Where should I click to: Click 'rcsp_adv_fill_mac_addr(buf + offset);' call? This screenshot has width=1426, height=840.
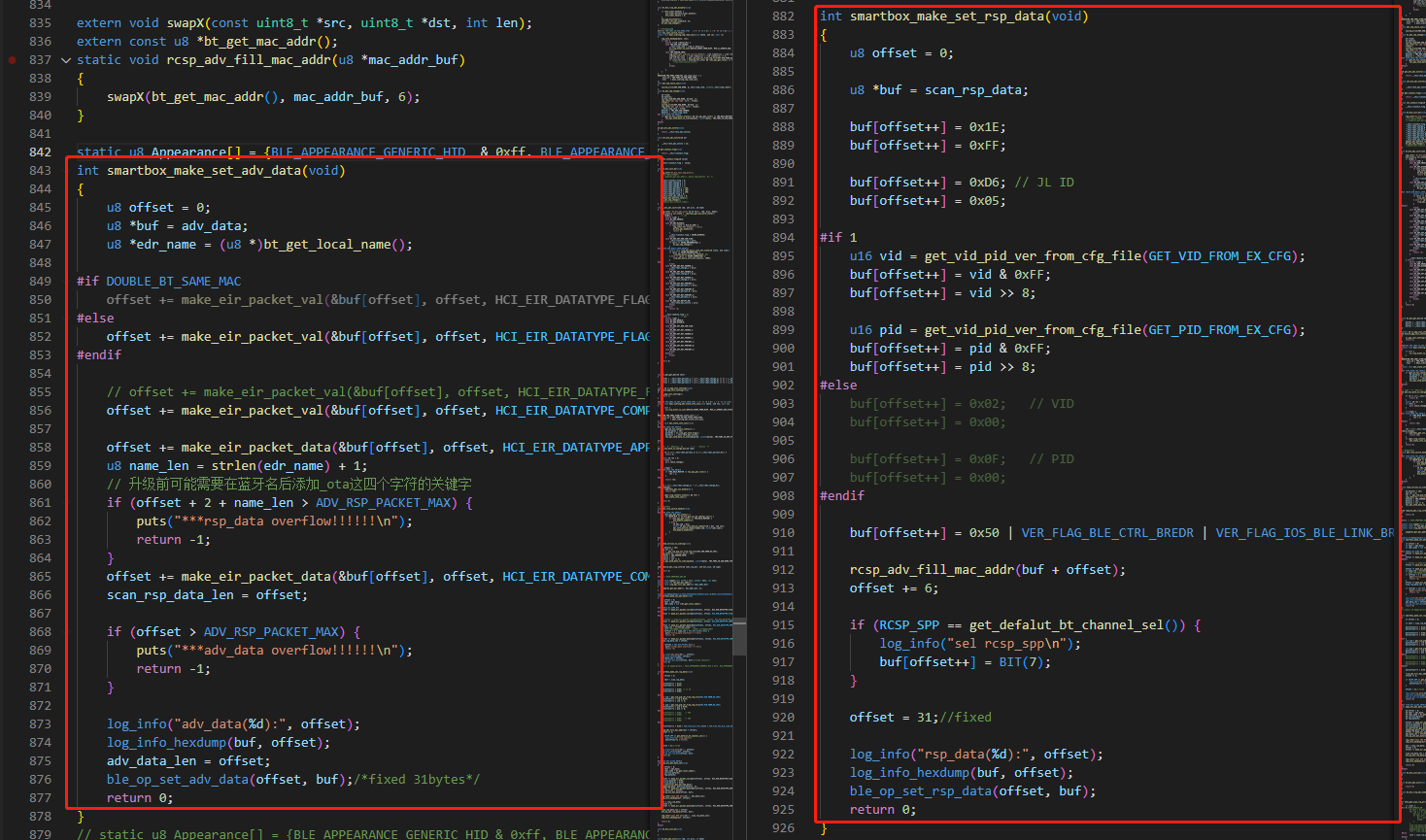988,570
